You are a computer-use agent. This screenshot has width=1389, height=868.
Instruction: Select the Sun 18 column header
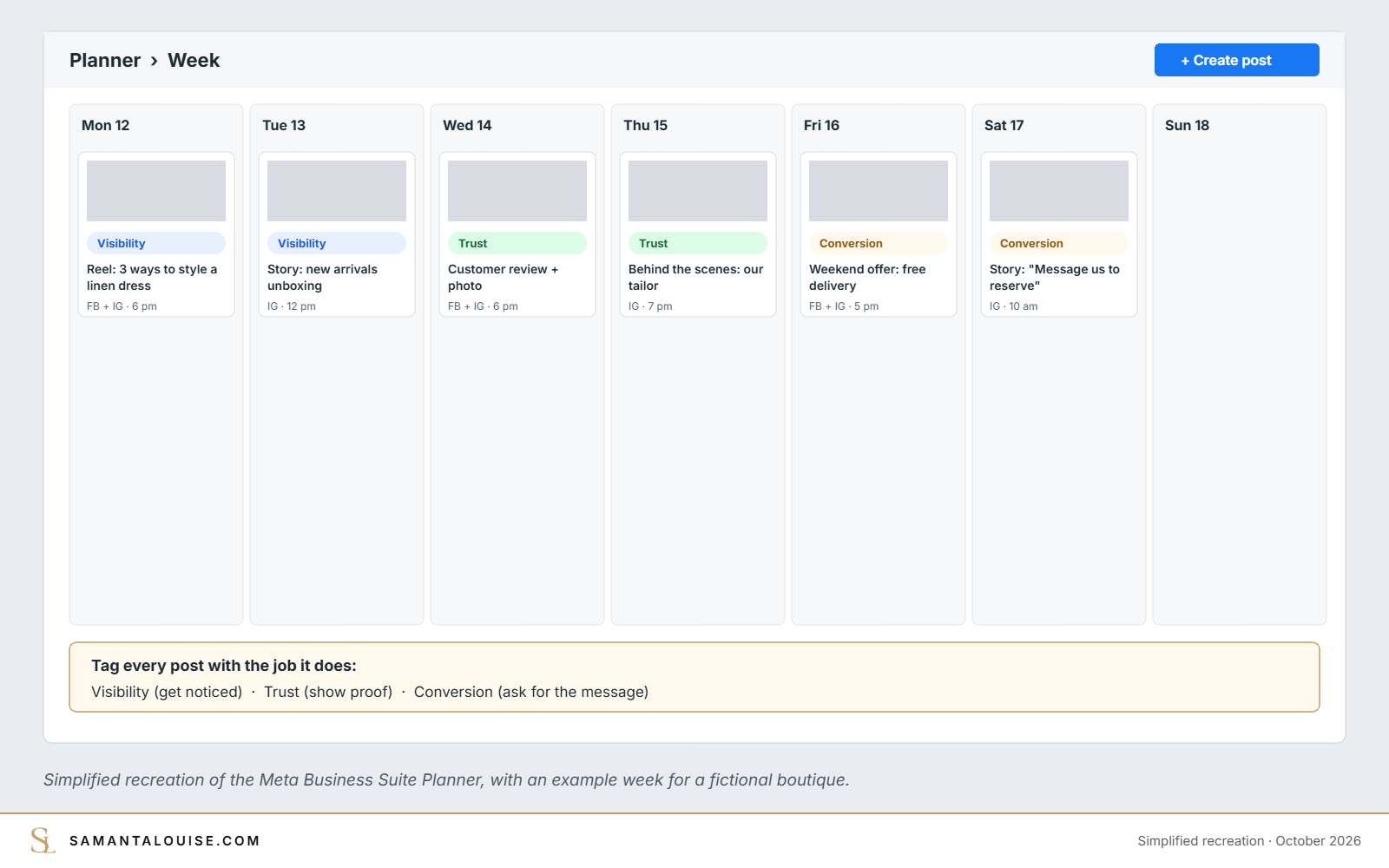pos(1188,125)
